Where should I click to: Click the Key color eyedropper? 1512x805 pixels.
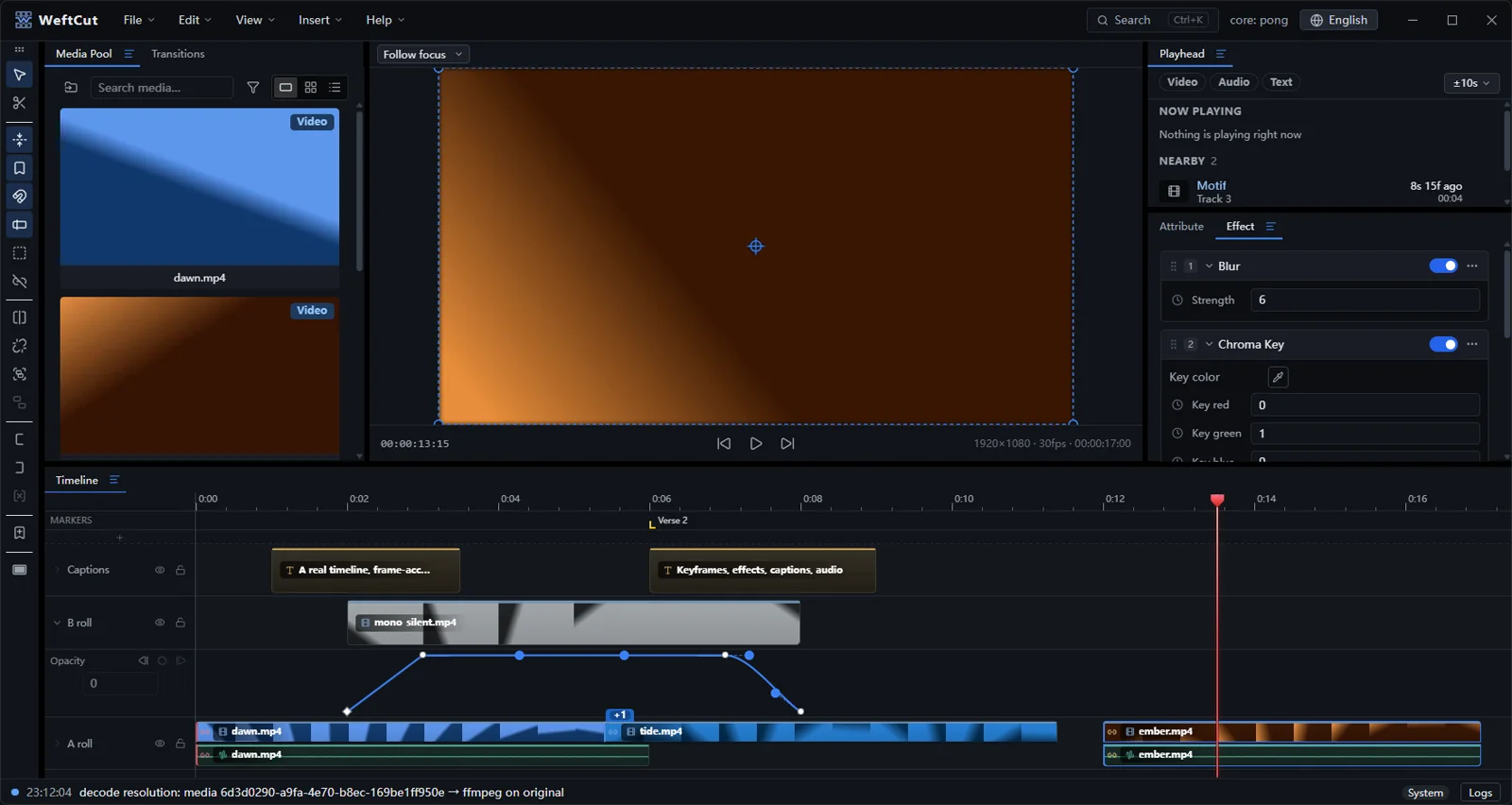pos(1278,377)
